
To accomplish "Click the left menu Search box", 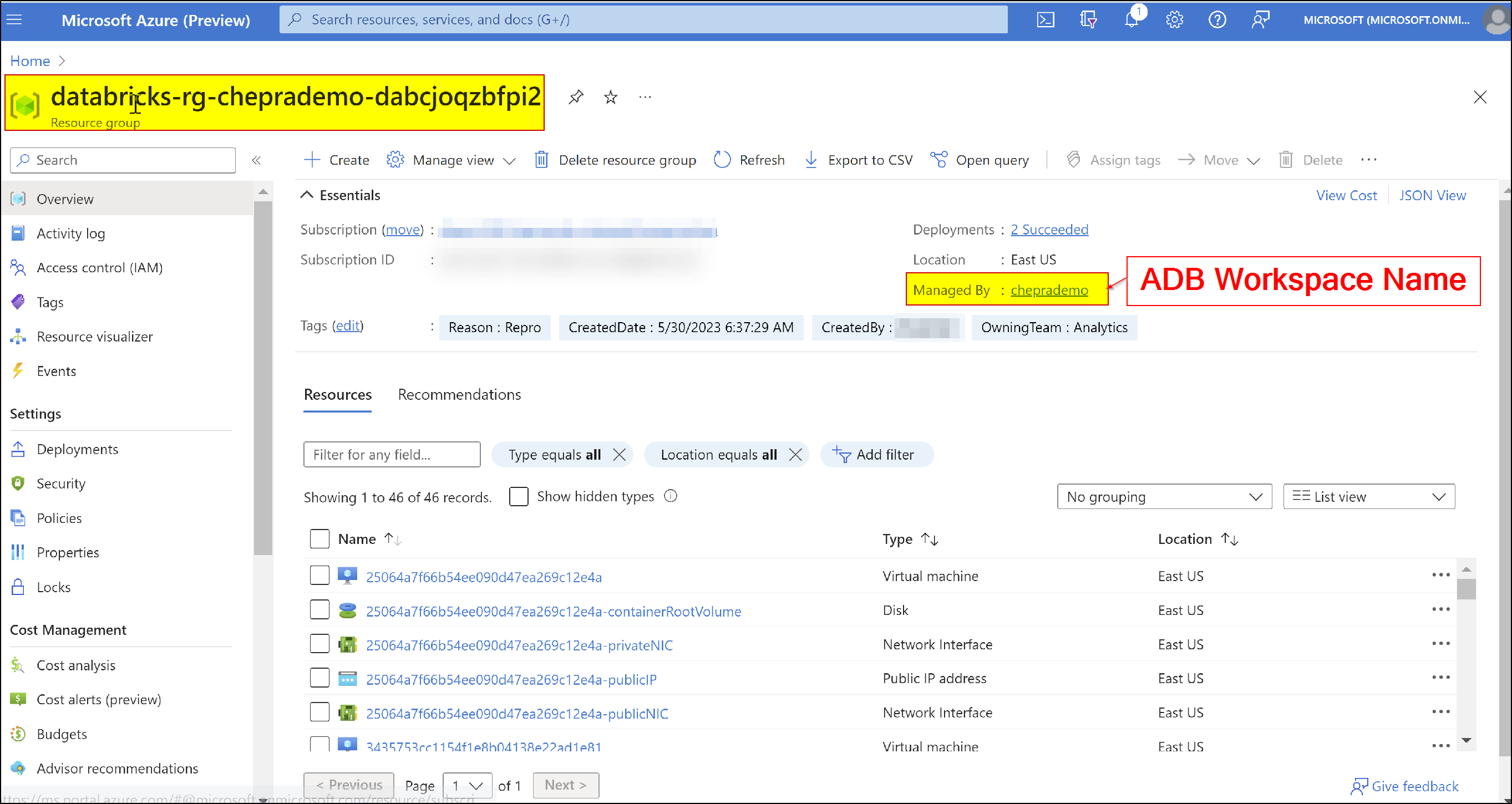I will point(123,160).
